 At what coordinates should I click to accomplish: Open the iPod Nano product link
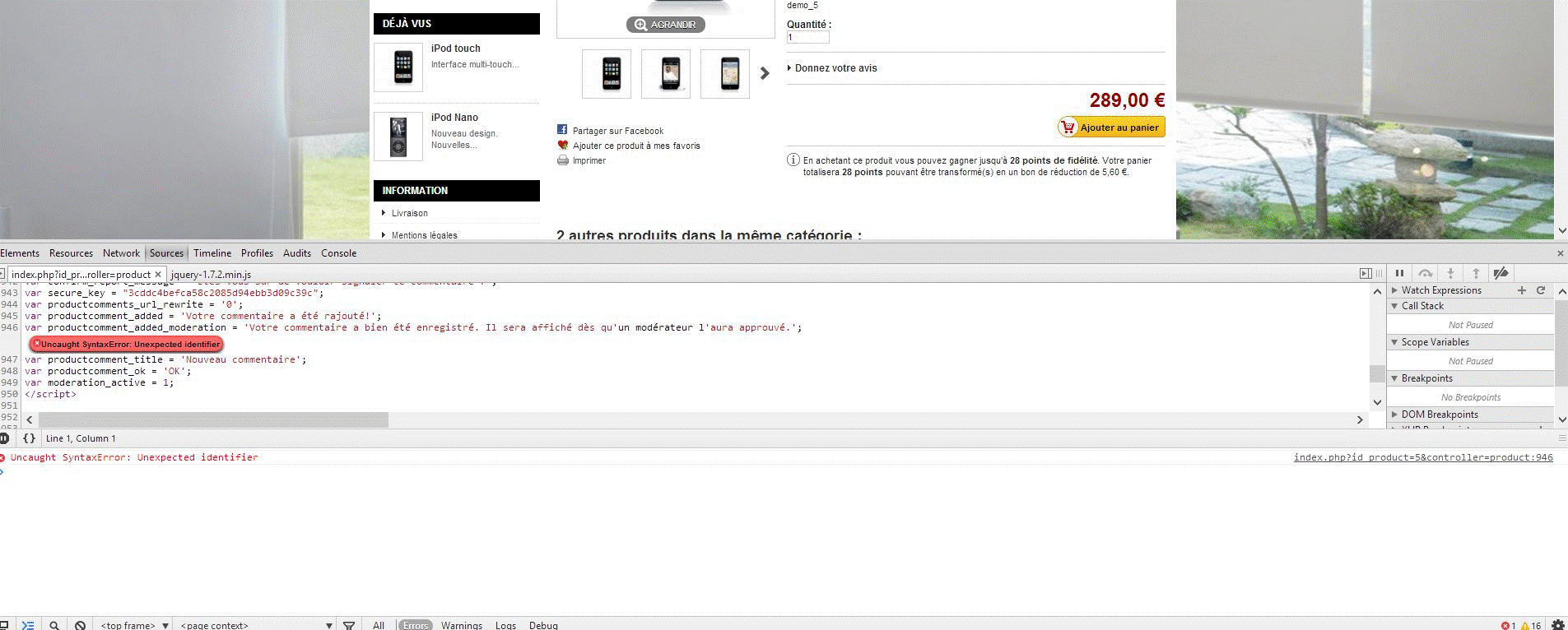click(x=454, y=118)
